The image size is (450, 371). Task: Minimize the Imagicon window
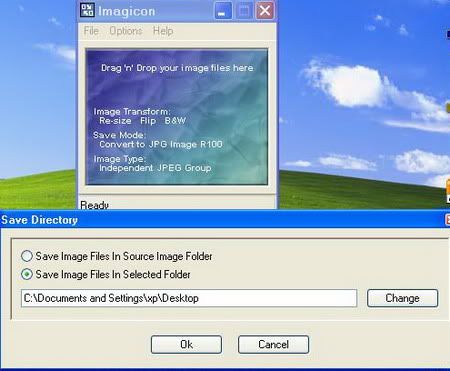(223, 11)
